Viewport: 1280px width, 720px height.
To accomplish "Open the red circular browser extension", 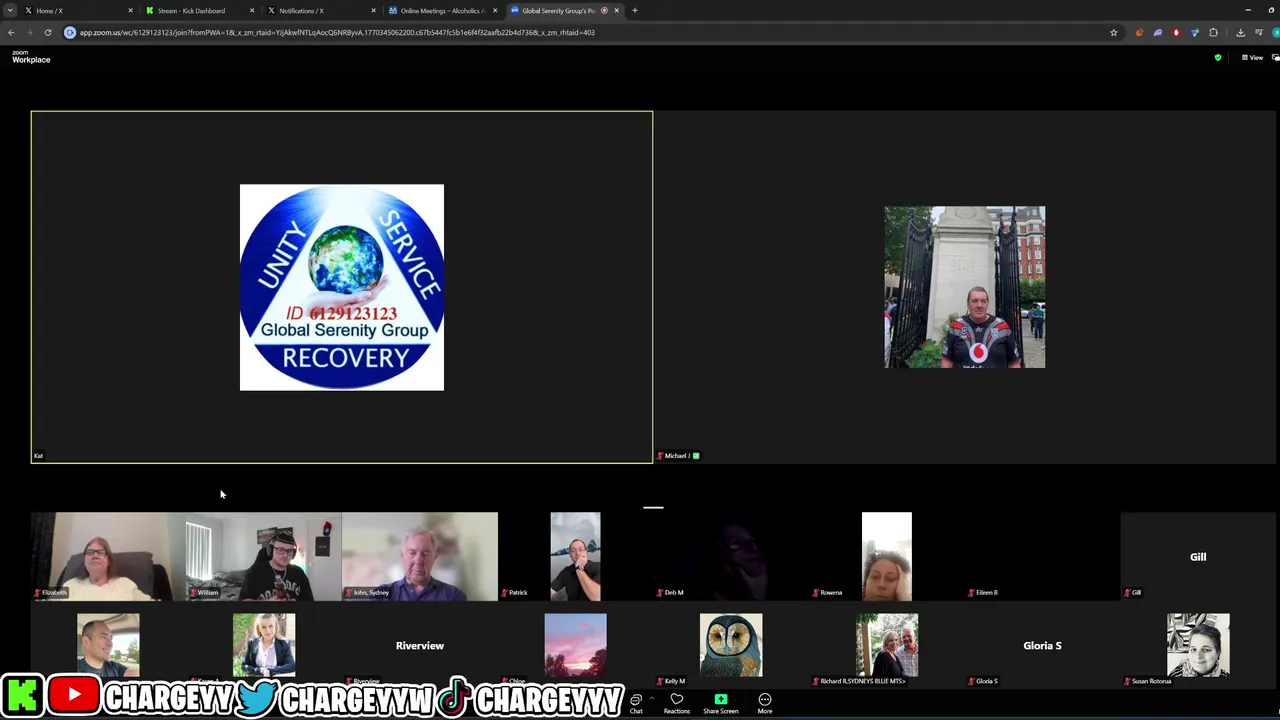I will (x=1176, y=32).
